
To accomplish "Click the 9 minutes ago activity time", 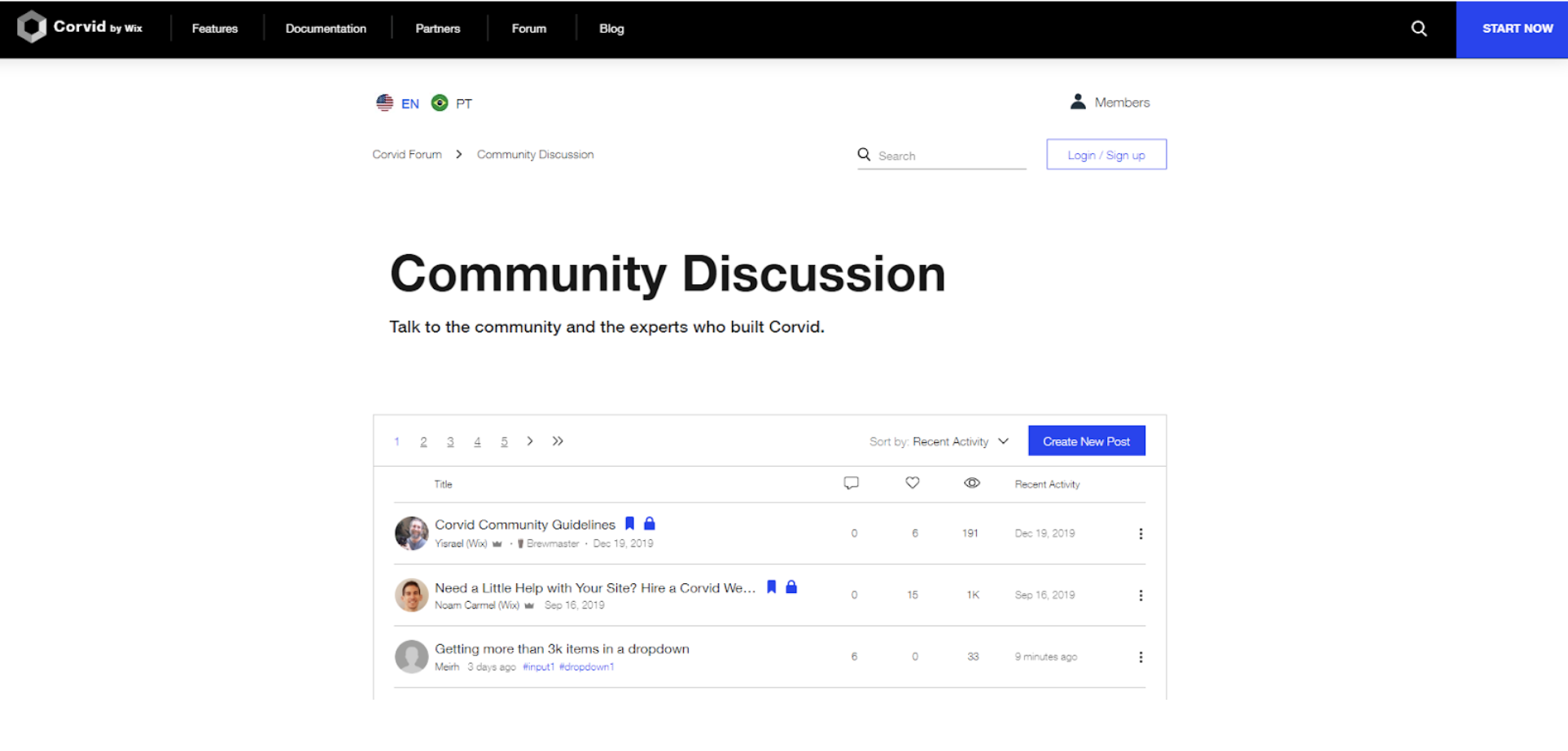I will (1046, 657).
